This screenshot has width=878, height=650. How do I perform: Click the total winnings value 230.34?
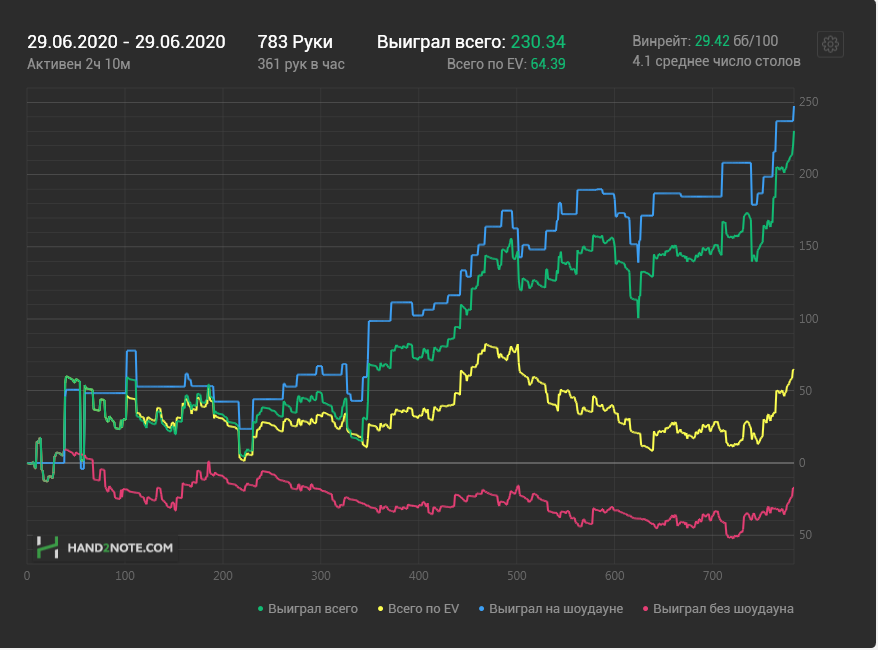click(538, 42)
